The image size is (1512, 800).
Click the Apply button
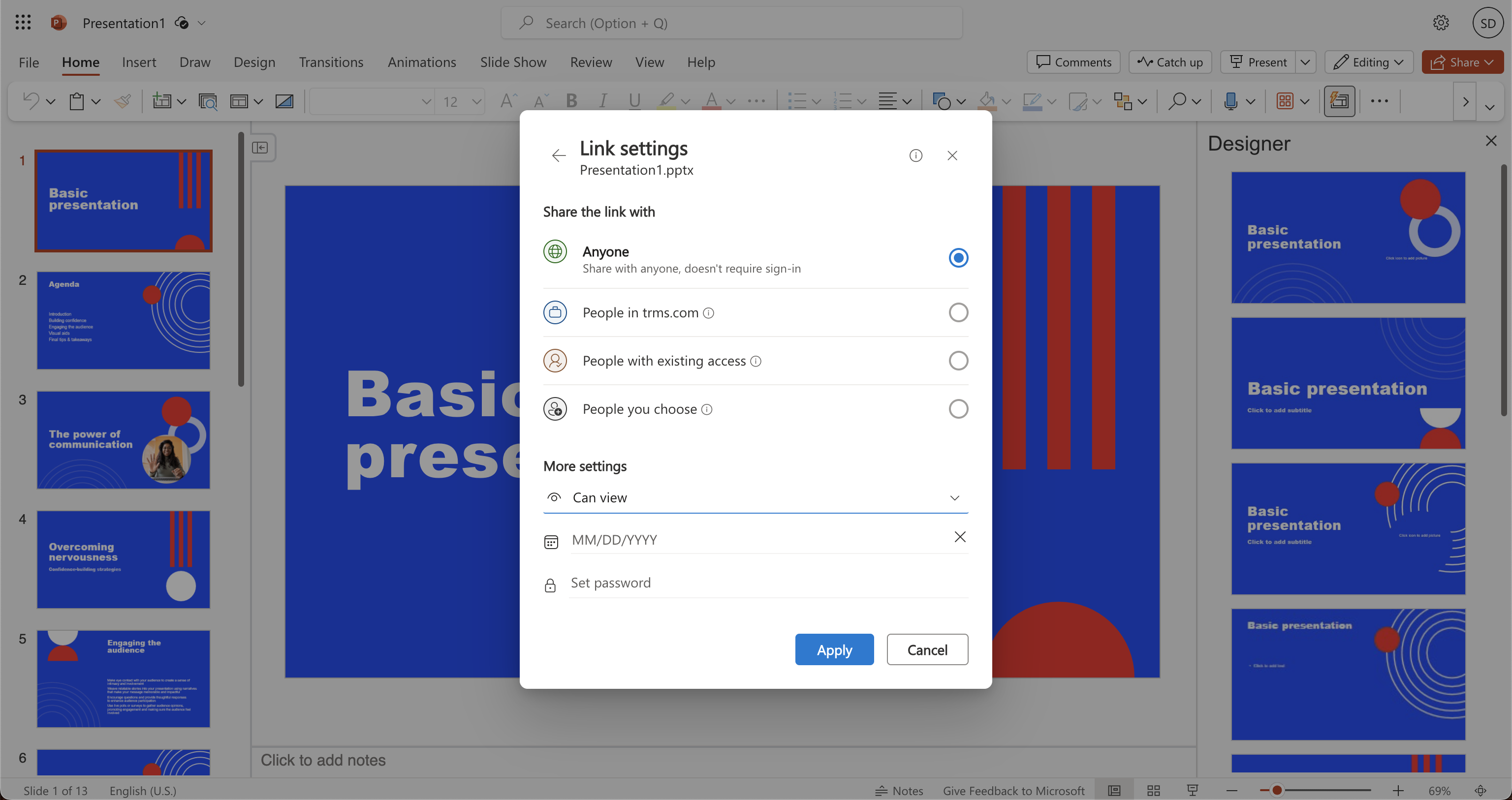[834, 649]
